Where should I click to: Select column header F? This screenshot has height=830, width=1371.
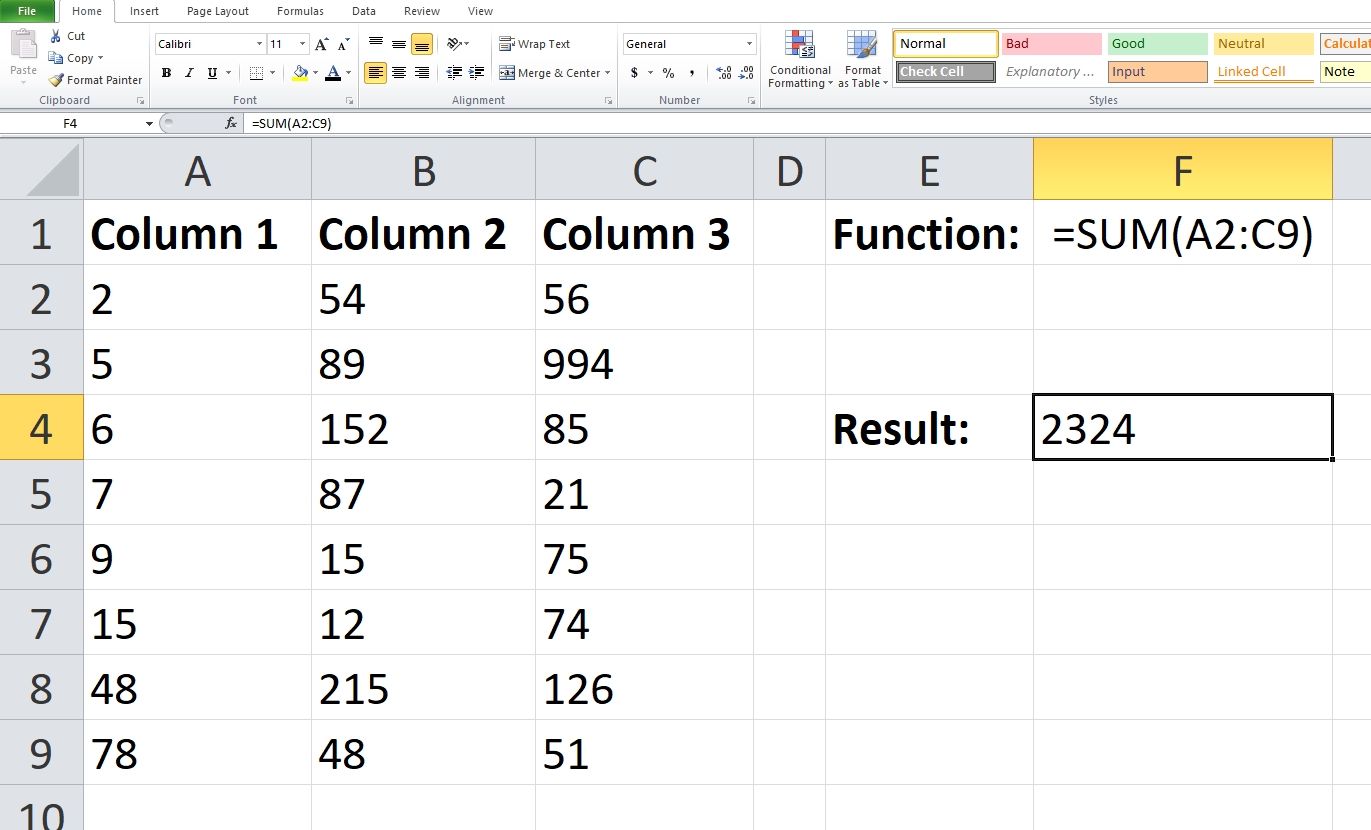click(x=1183, y=171)
